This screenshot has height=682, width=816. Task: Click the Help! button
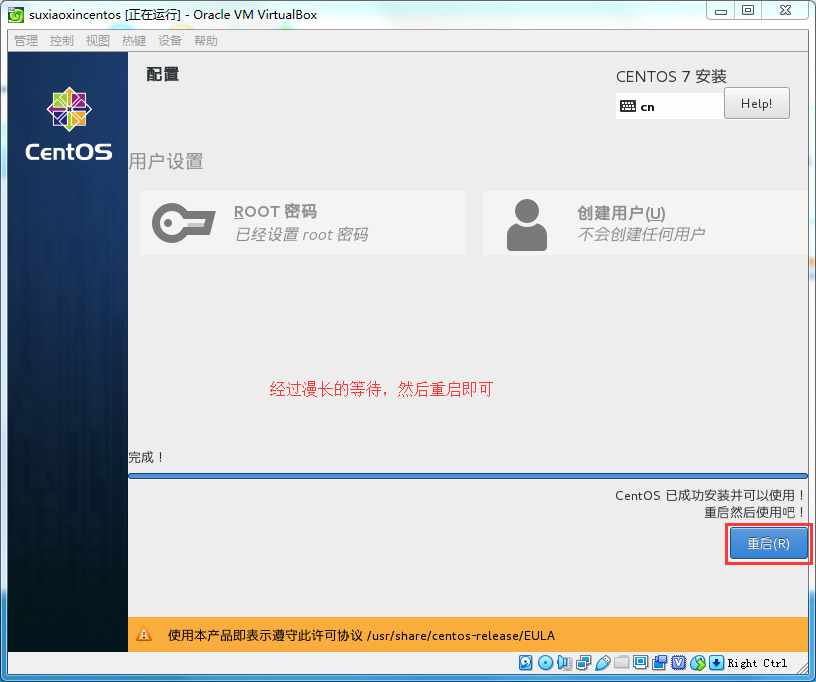click(757, 103)
